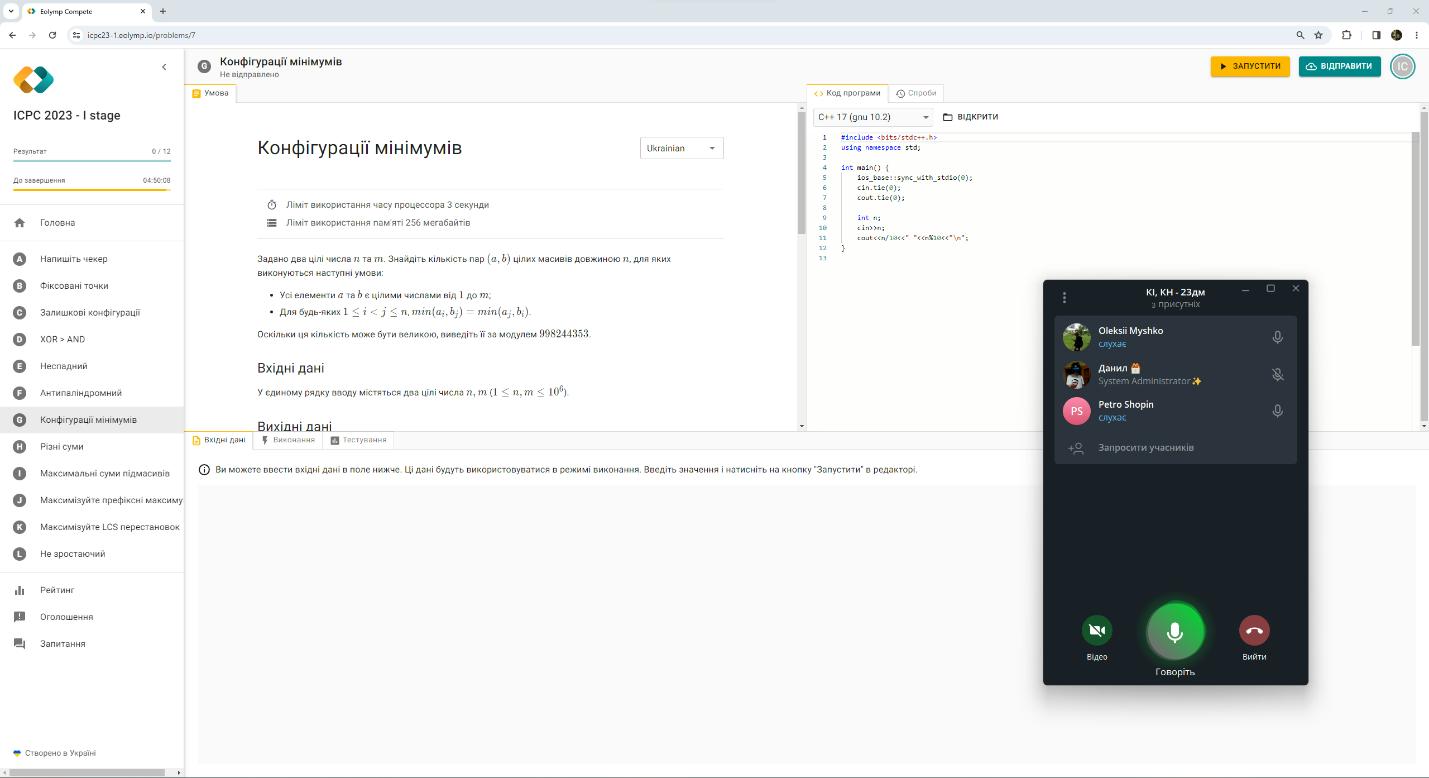Bookmark the page with the star icon
The image size is (1429, 778).
pyautogui.click(x=1319, y=35)
